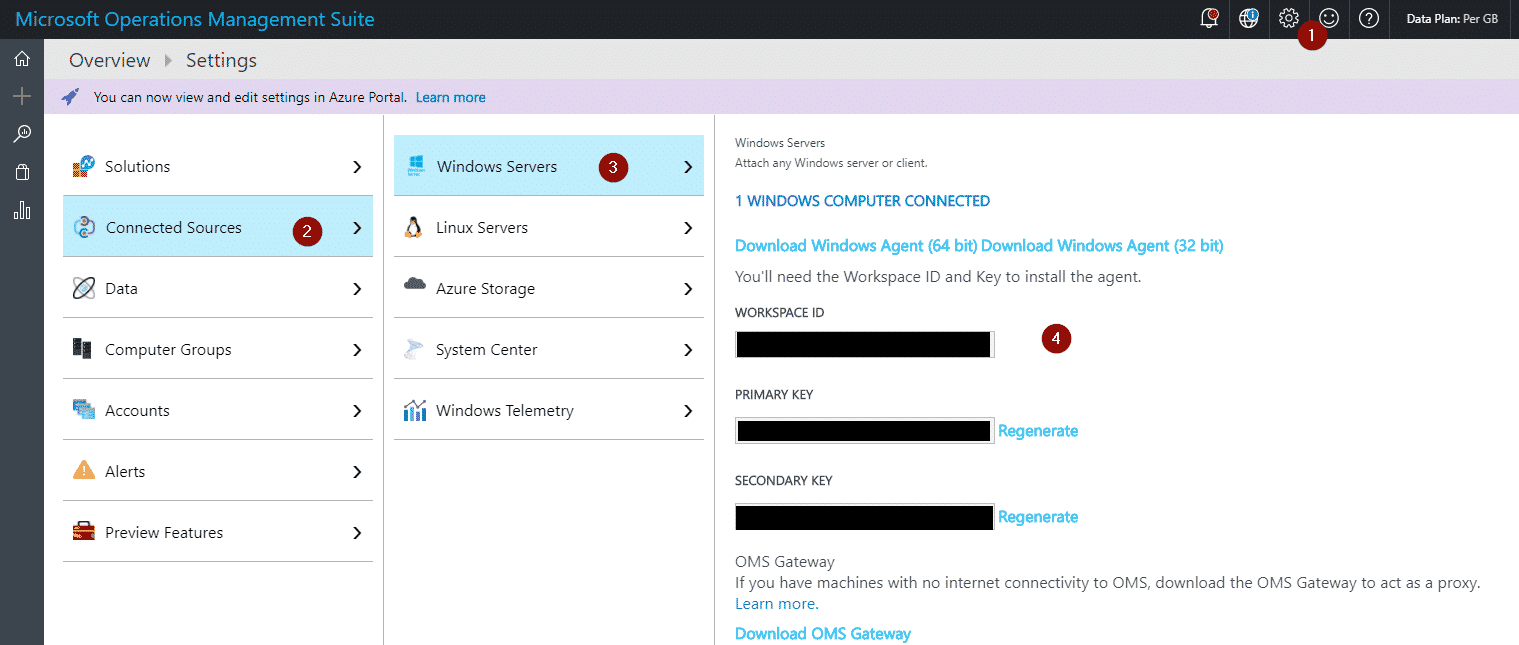Expand the Windows Servers chevron

click(x=688, y=167)
